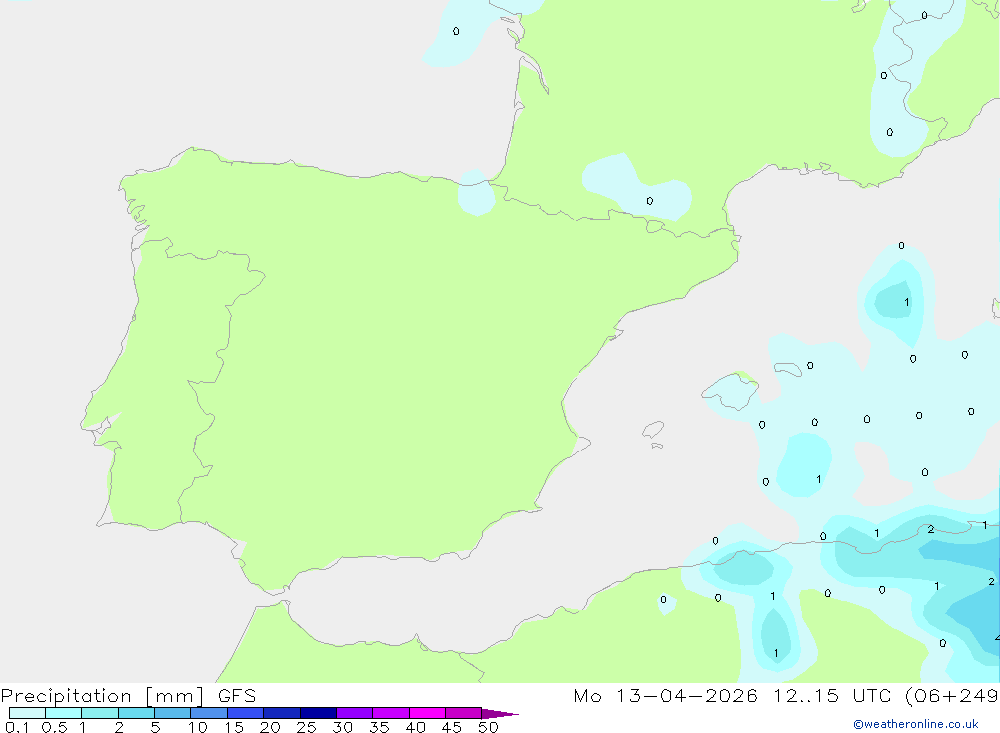Click the legend label '0.1'
The width and height of the screenshot is (1000, 733).
(17, 727)
